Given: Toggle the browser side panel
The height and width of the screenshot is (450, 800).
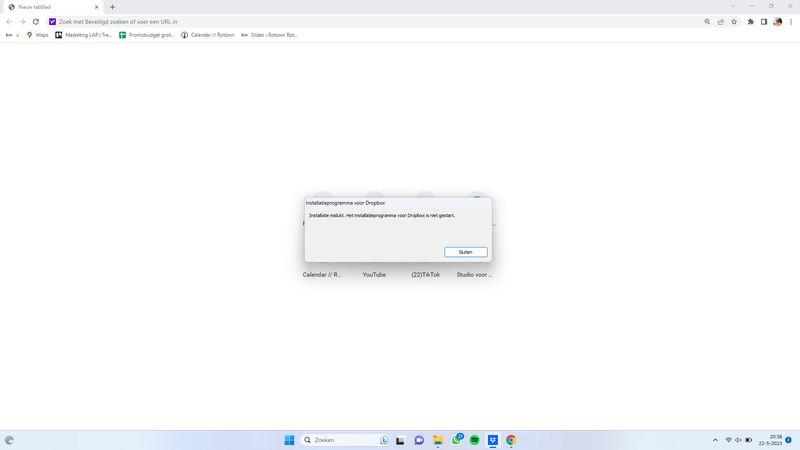Looking at the screenshot, I should pyautogui.click(x=764, y=22).
